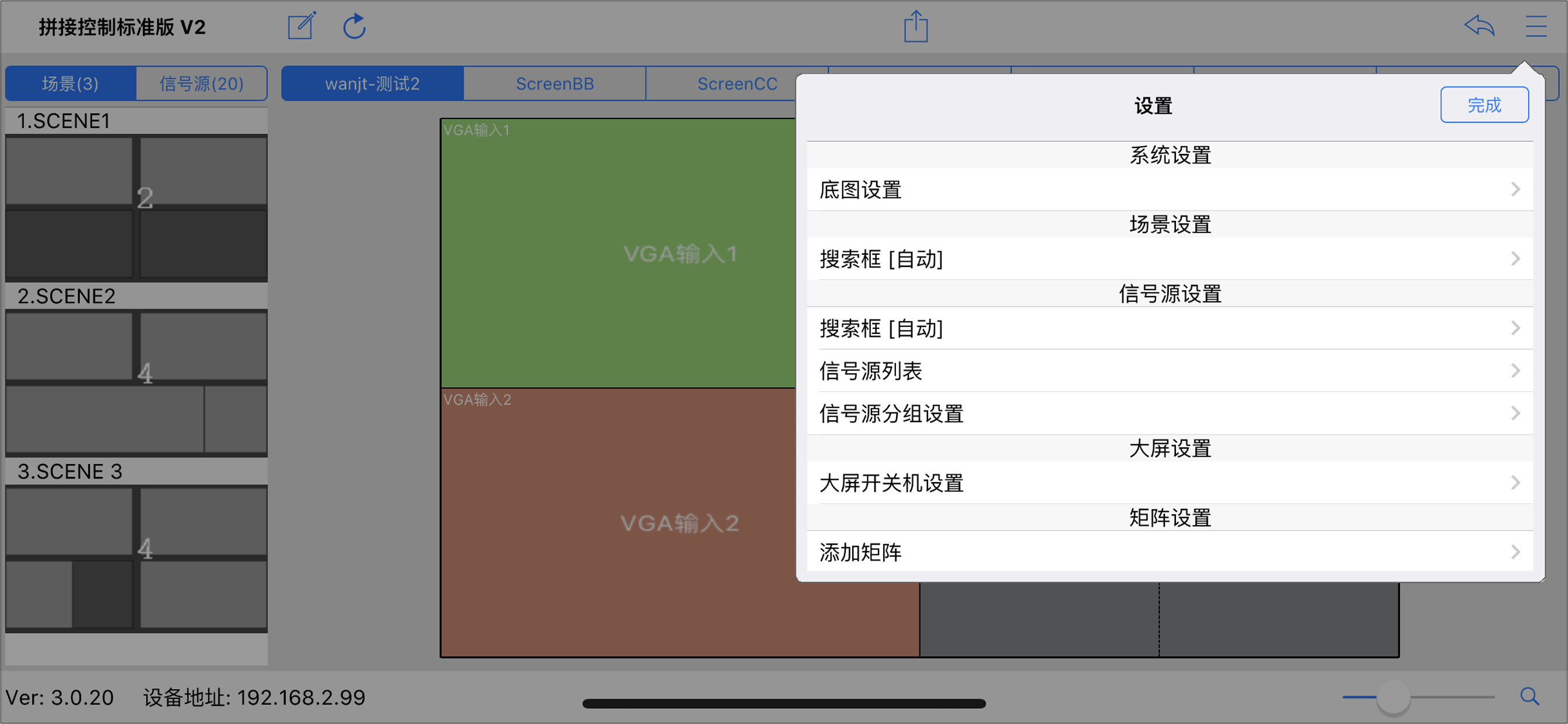Click the zoom slider handle

[1392, 697]
